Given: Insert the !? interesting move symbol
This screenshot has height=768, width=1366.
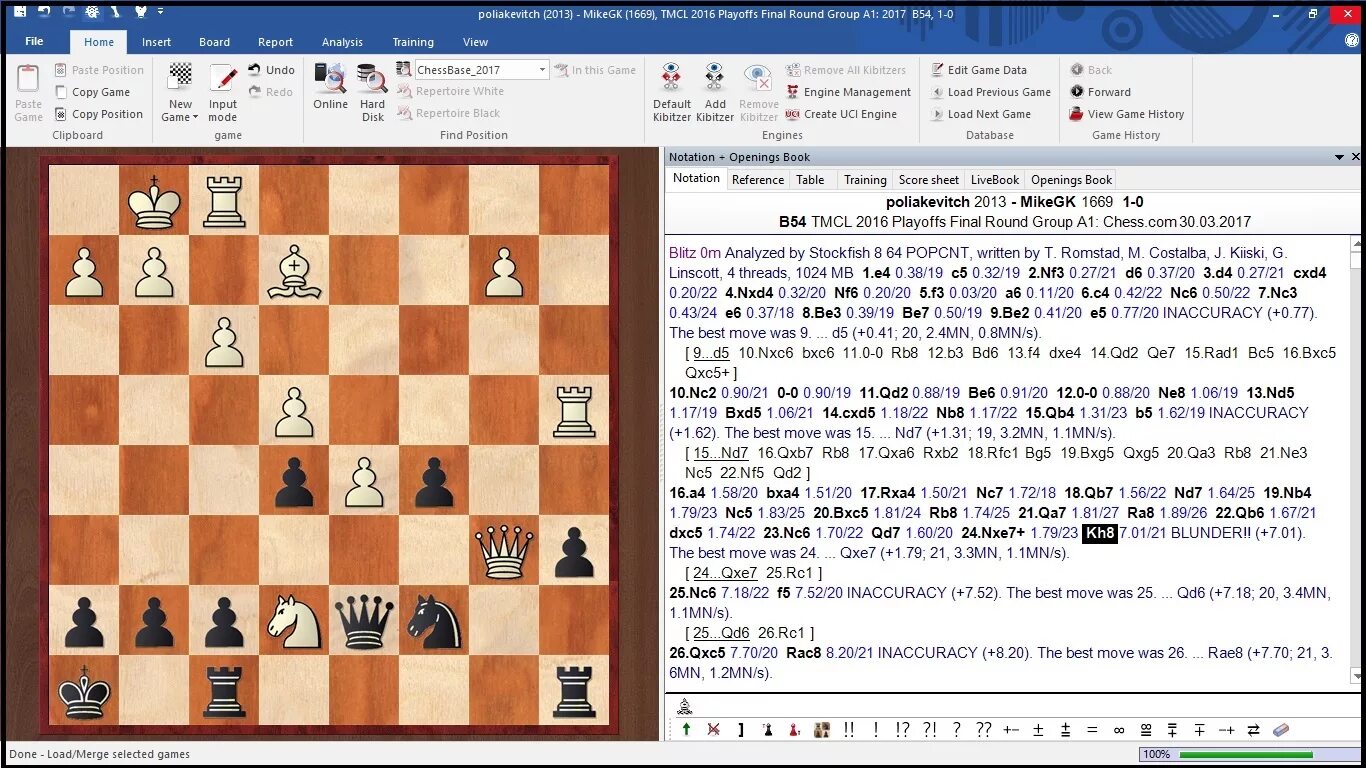Looking at the screenshot, I should 902,730.
